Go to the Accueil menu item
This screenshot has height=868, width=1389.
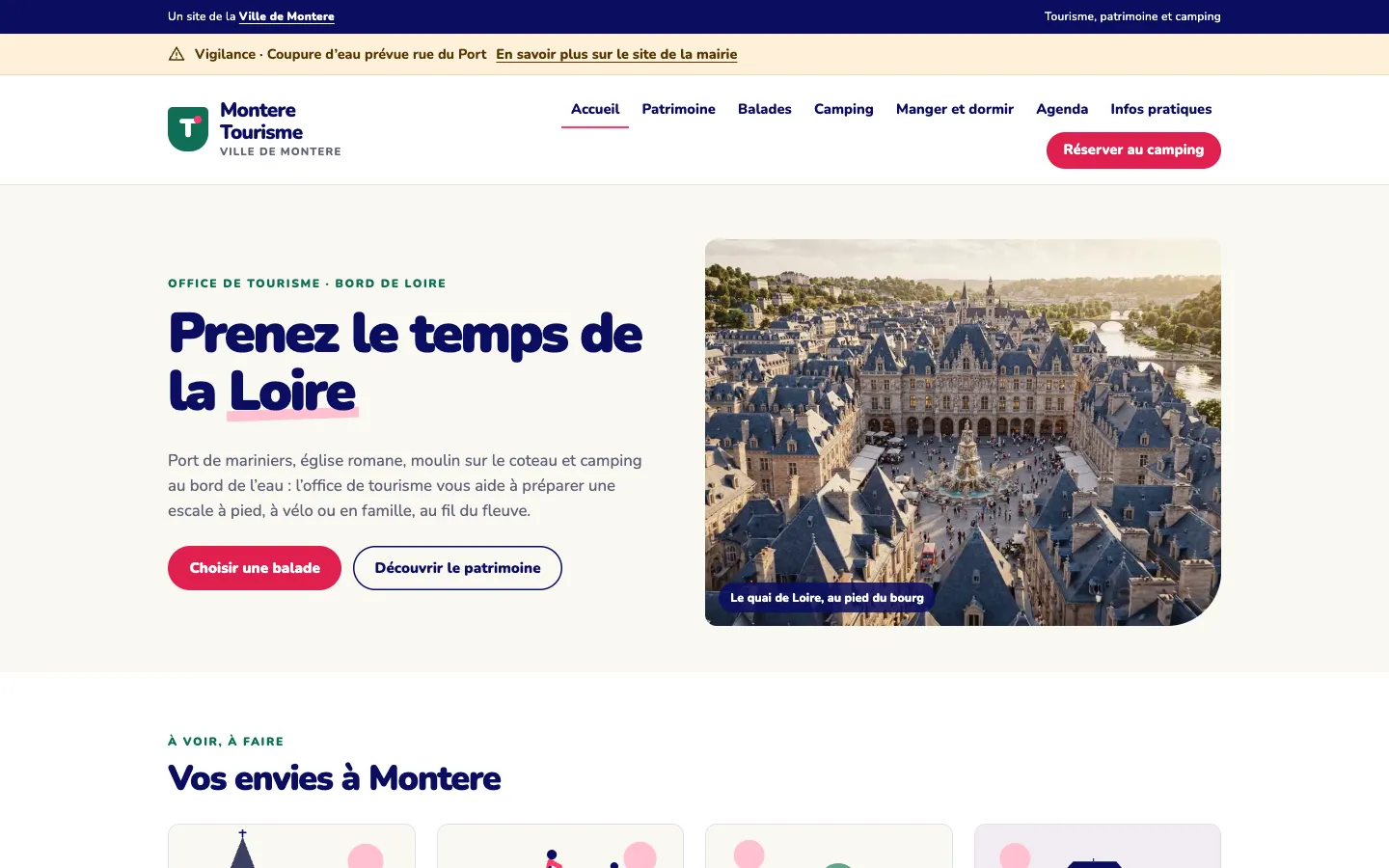[x=595, y=109]
